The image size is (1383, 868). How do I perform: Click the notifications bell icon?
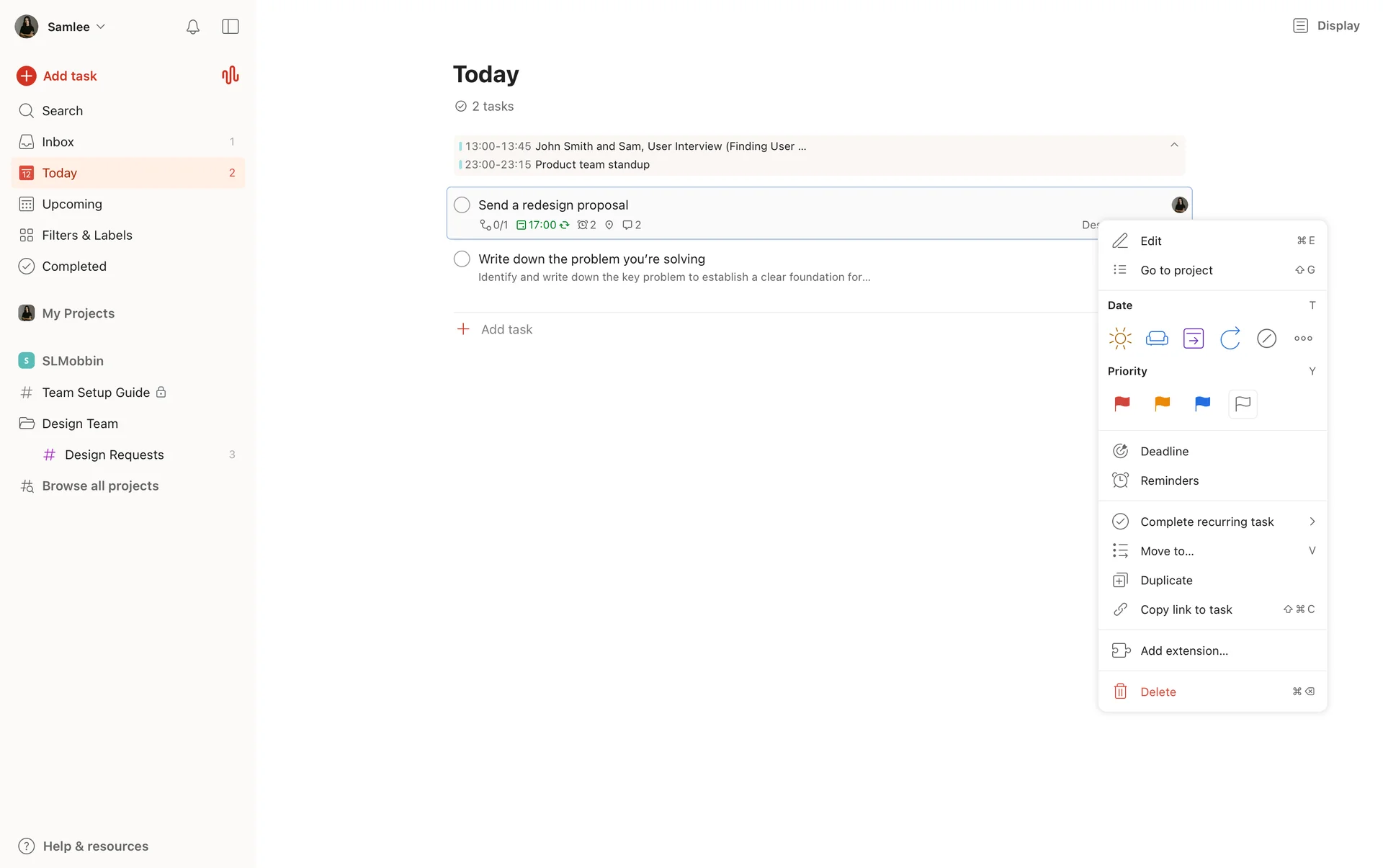pos(192,27)
